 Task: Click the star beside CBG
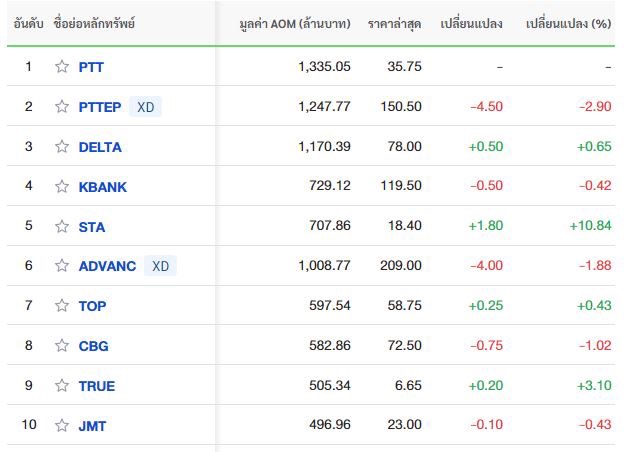click(62, 345)
